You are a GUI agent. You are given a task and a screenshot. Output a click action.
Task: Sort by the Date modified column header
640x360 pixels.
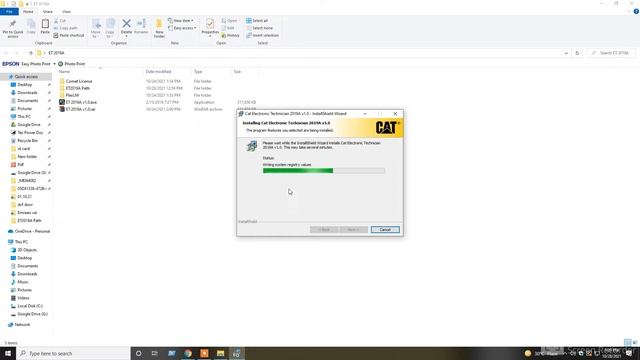tap(158, 72)
